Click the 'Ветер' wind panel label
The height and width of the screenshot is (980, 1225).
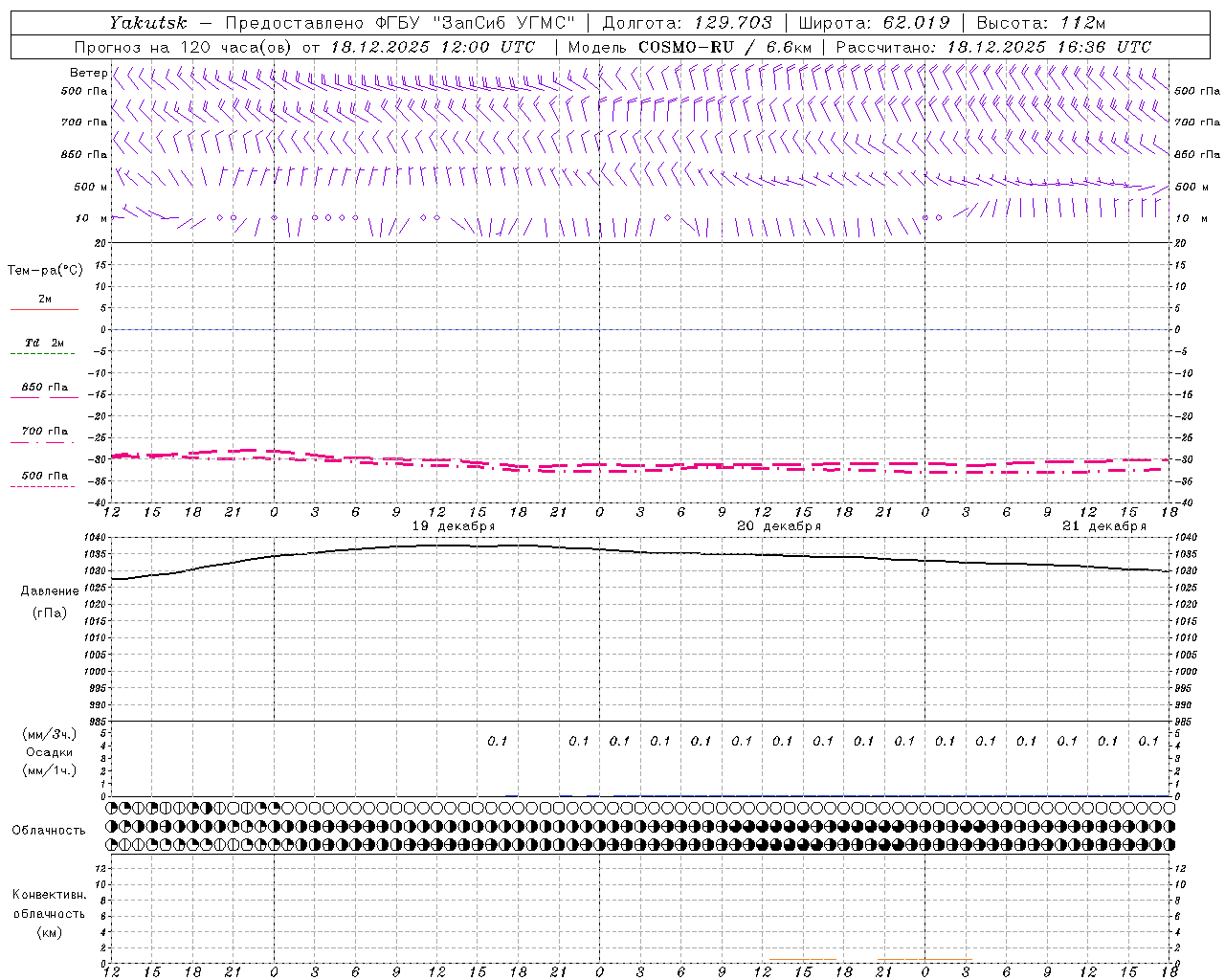[88, 73]
